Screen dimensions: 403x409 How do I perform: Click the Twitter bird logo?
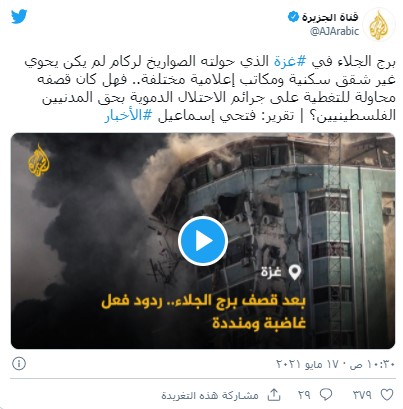tap(19, 17)
